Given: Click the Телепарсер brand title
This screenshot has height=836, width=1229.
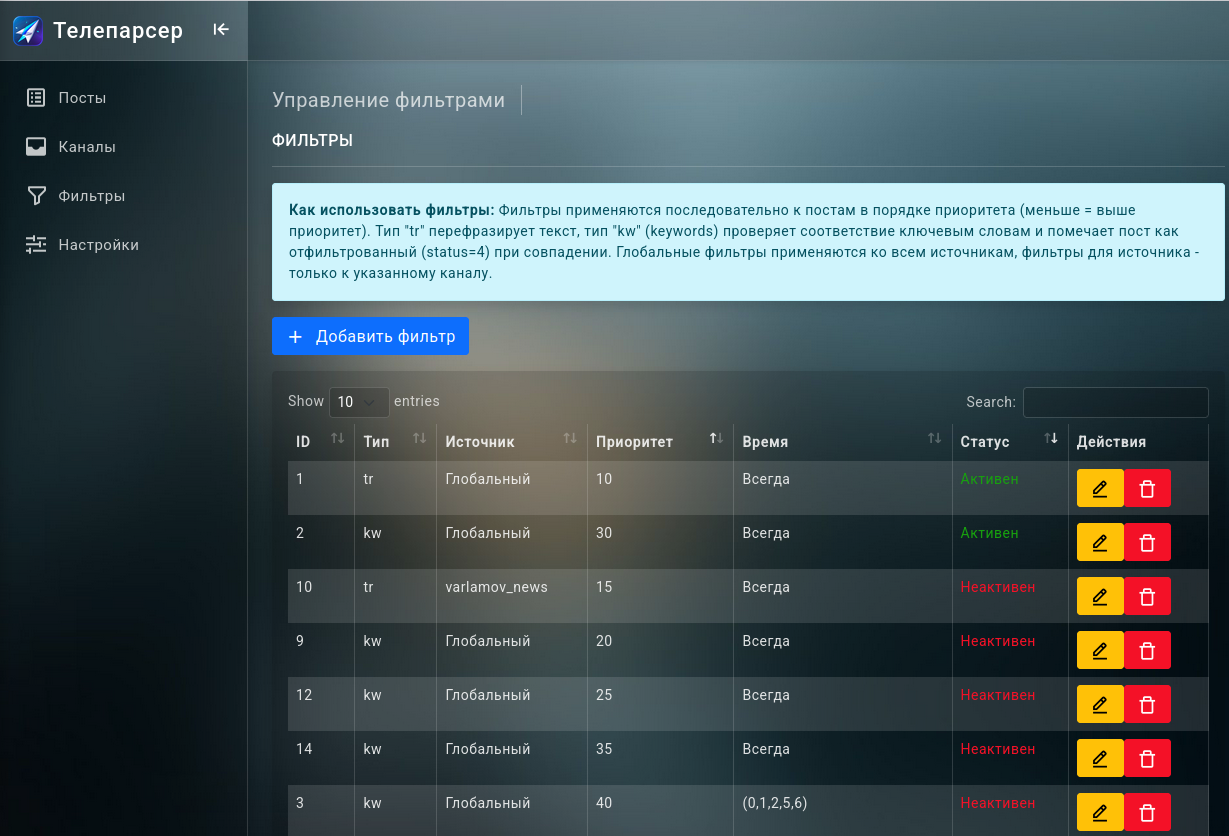Looking at the screenshot, I should [x=118, y=31].
